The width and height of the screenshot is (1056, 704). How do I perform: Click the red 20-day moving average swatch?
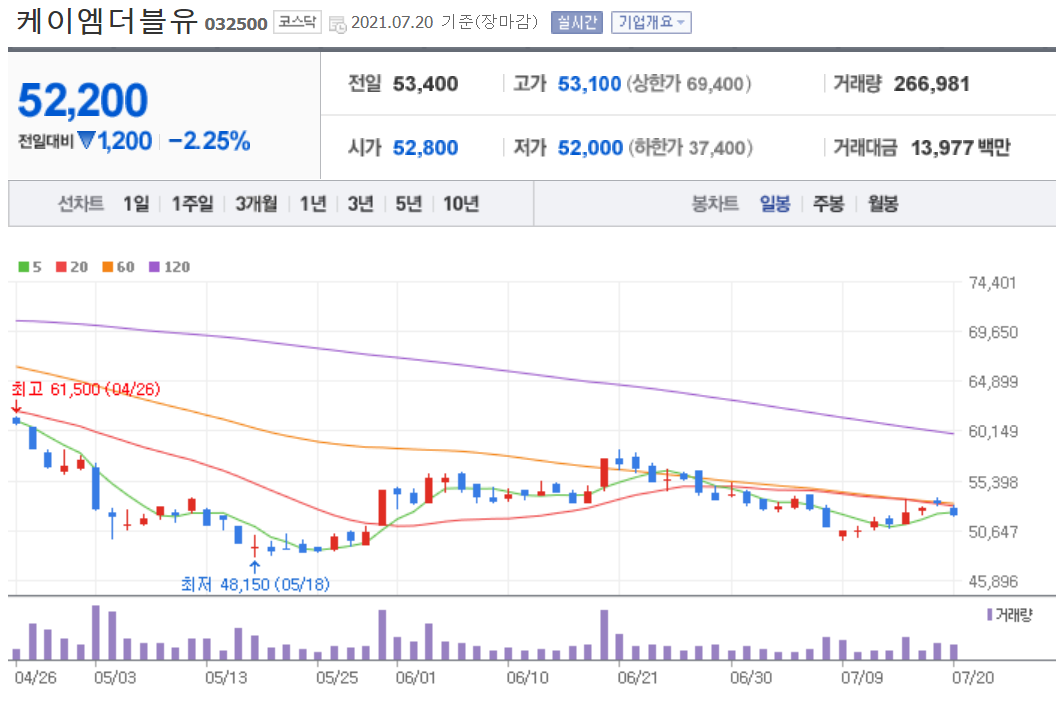point(61,267)
